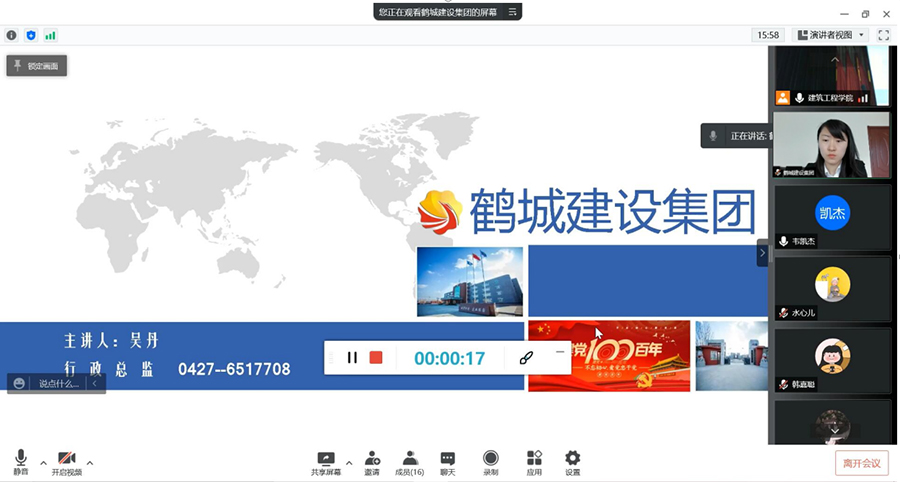Click the annotation pen on recorder bar
This screenshot has height=482, width=900.
tap(526, 357)
